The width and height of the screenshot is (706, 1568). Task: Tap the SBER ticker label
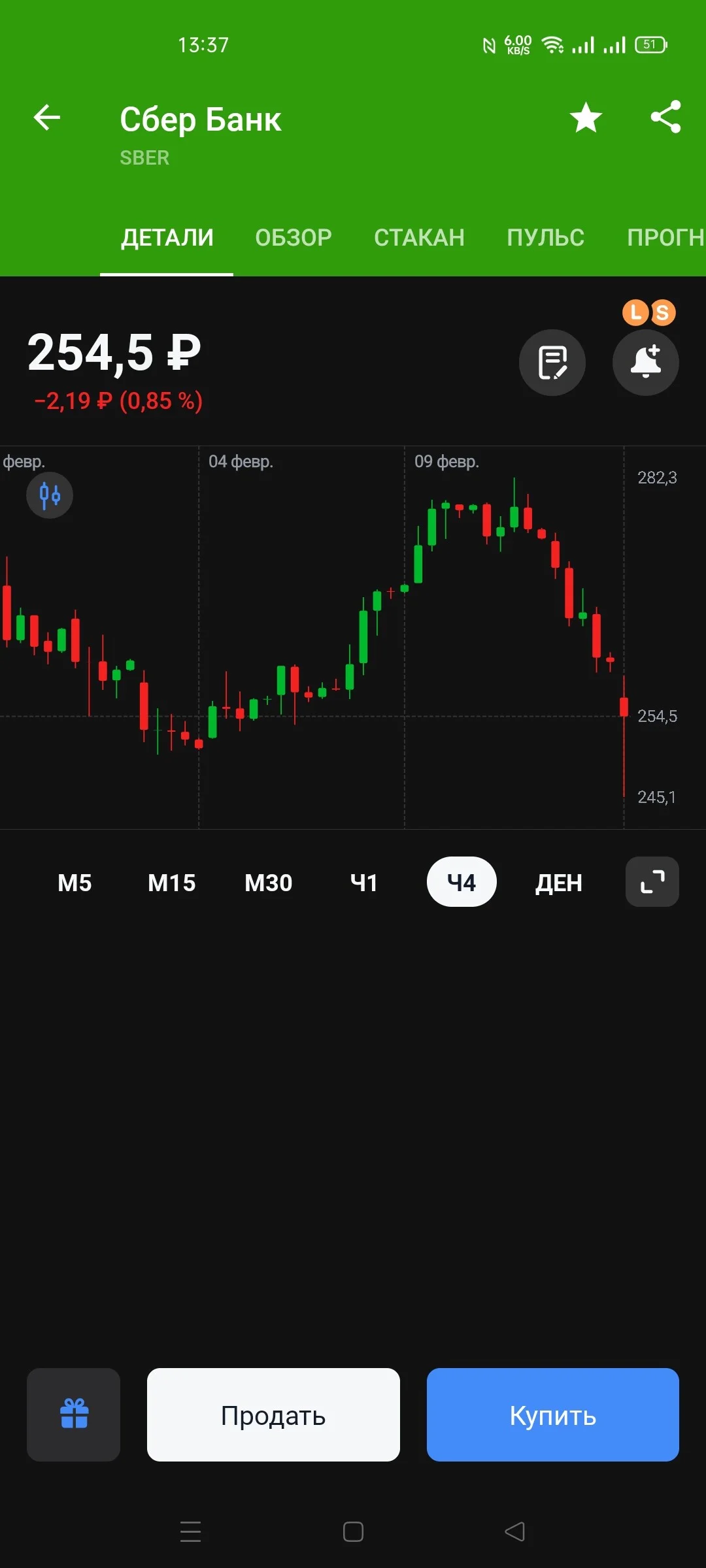click(144, 157)
